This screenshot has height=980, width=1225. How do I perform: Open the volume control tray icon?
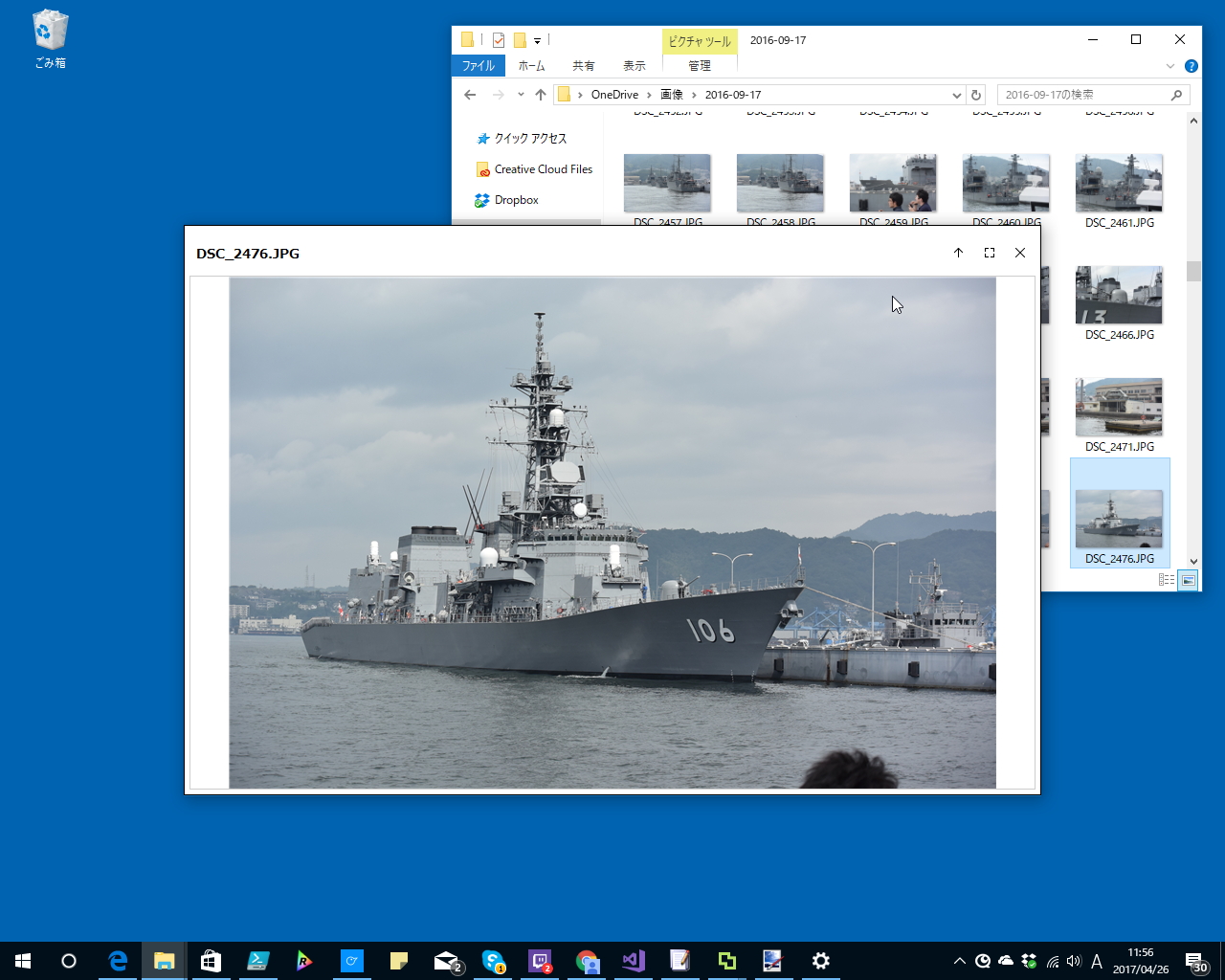click(x=1074, y=961)
